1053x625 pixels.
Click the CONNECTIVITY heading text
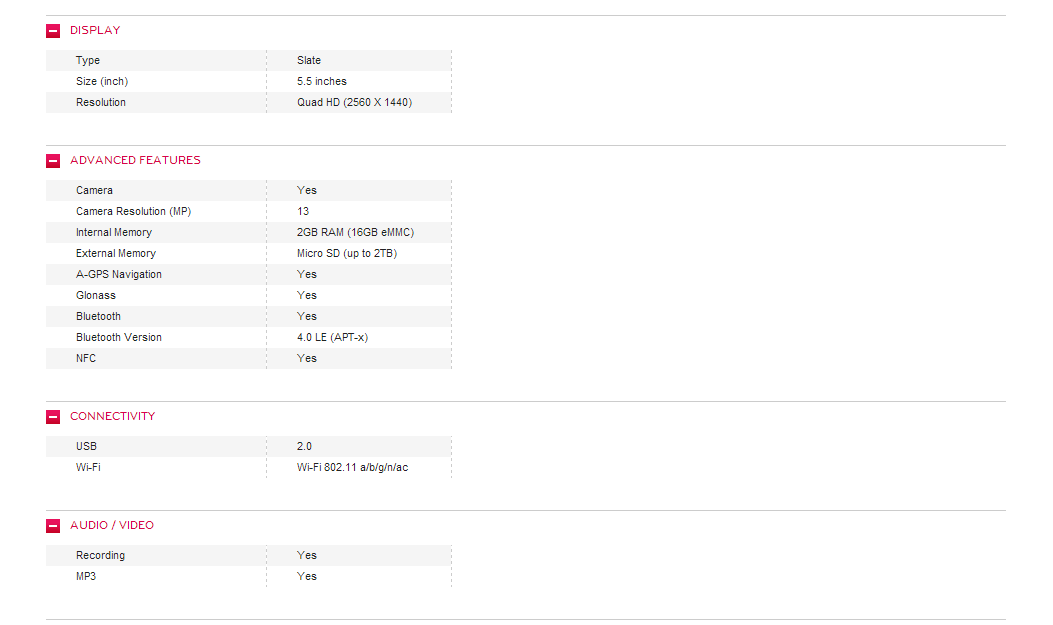point(112,416)
